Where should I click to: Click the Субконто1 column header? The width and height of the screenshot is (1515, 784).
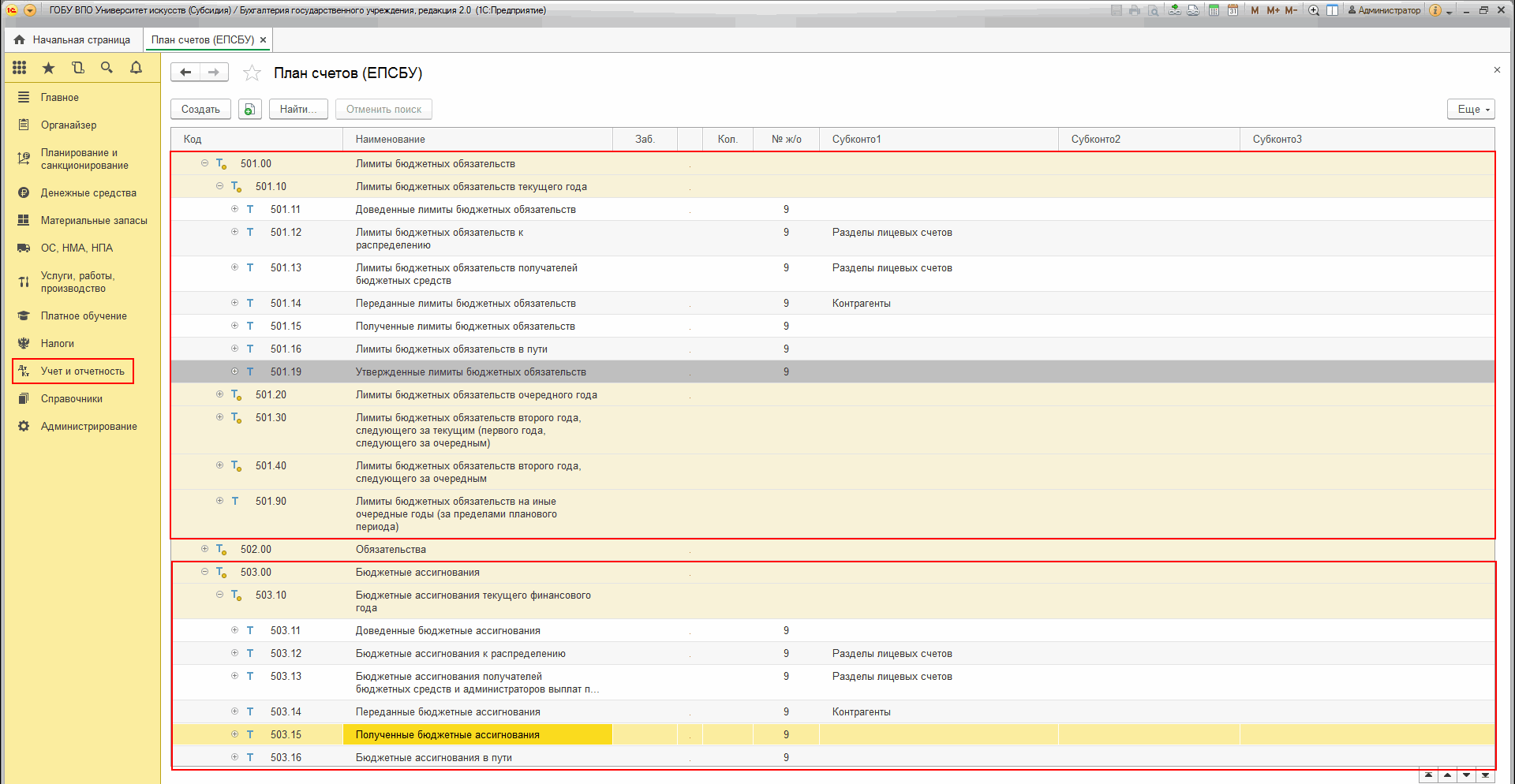[x=939, y=139]
